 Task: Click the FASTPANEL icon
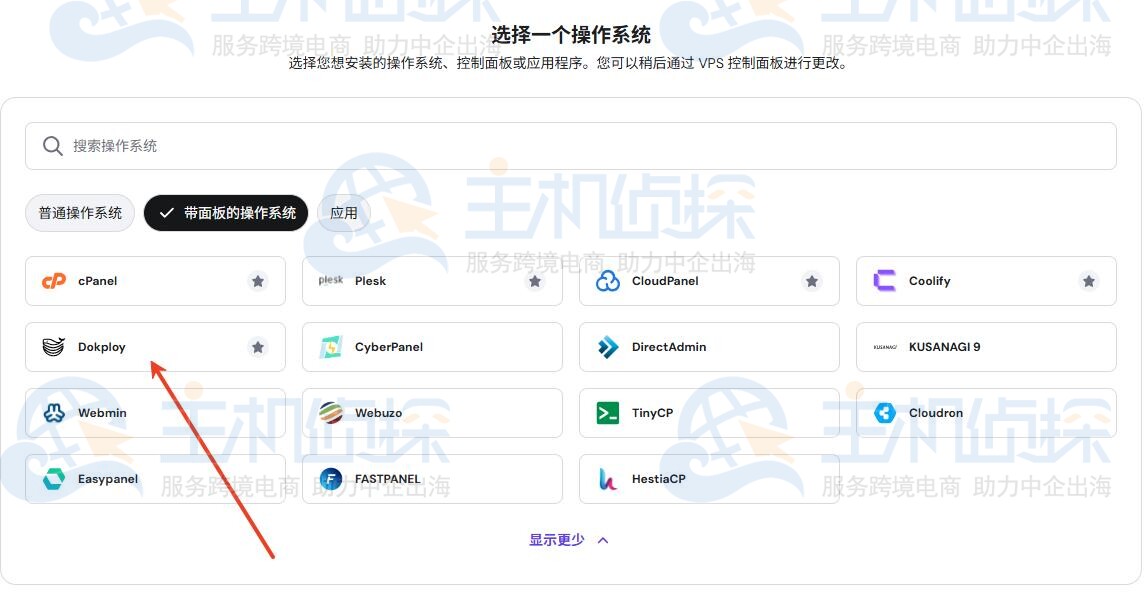pyautogui.click(x=331, y=479)
